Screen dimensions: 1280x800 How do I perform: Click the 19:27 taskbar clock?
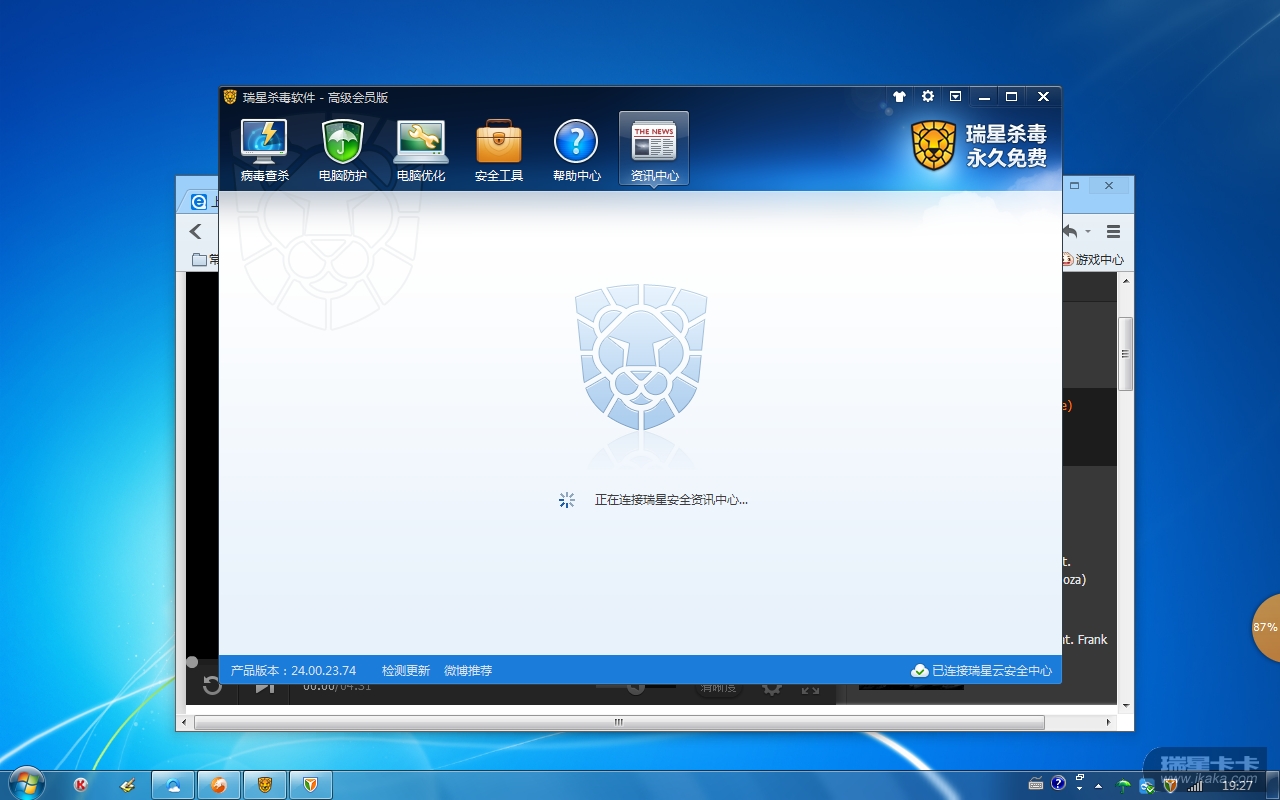1238,786
